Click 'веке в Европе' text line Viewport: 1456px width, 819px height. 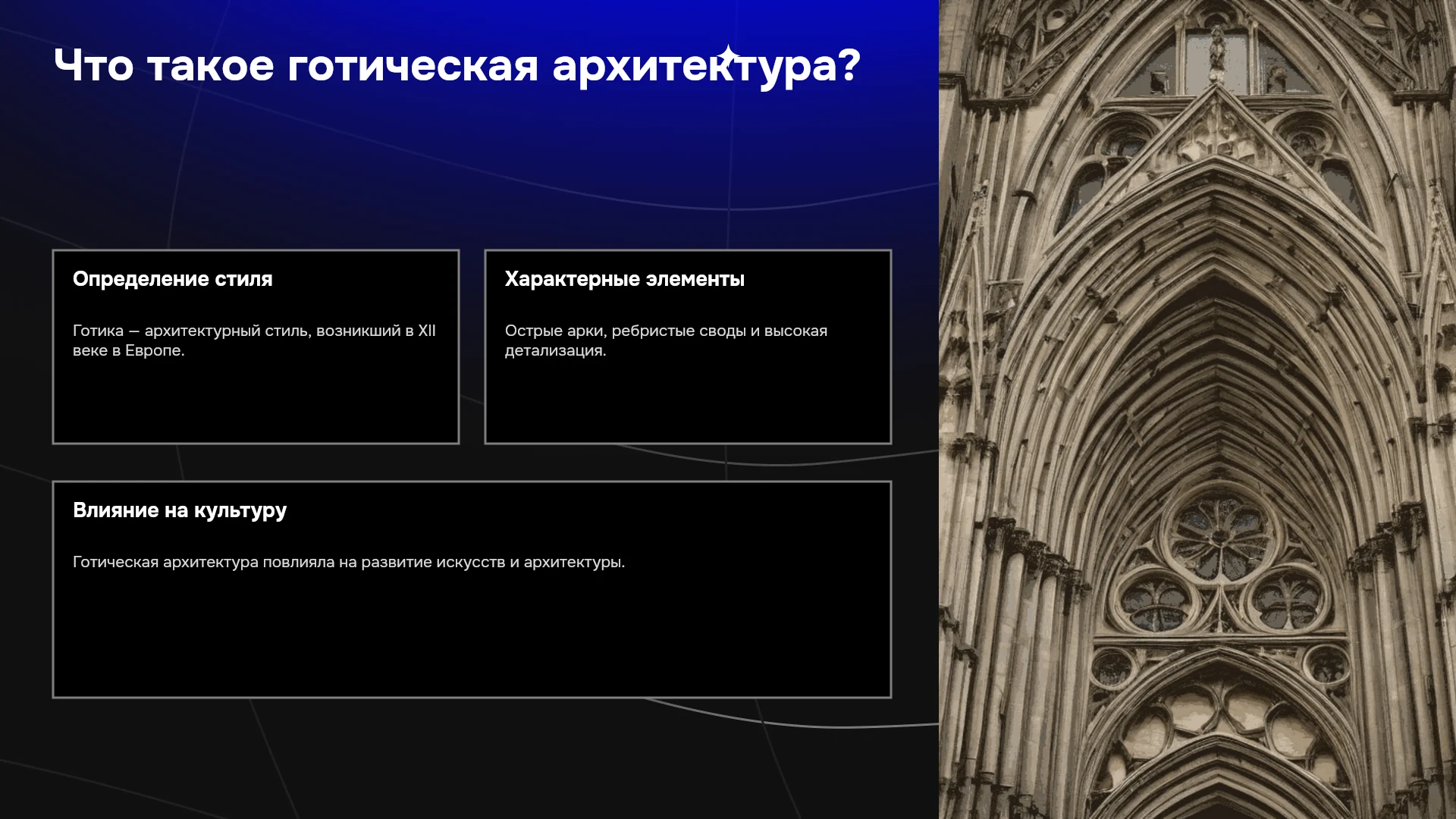click(x=128, y=350)
